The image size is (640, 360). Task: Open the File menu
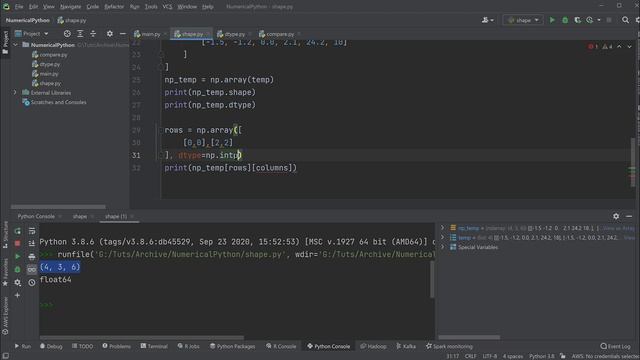(19, 7)
